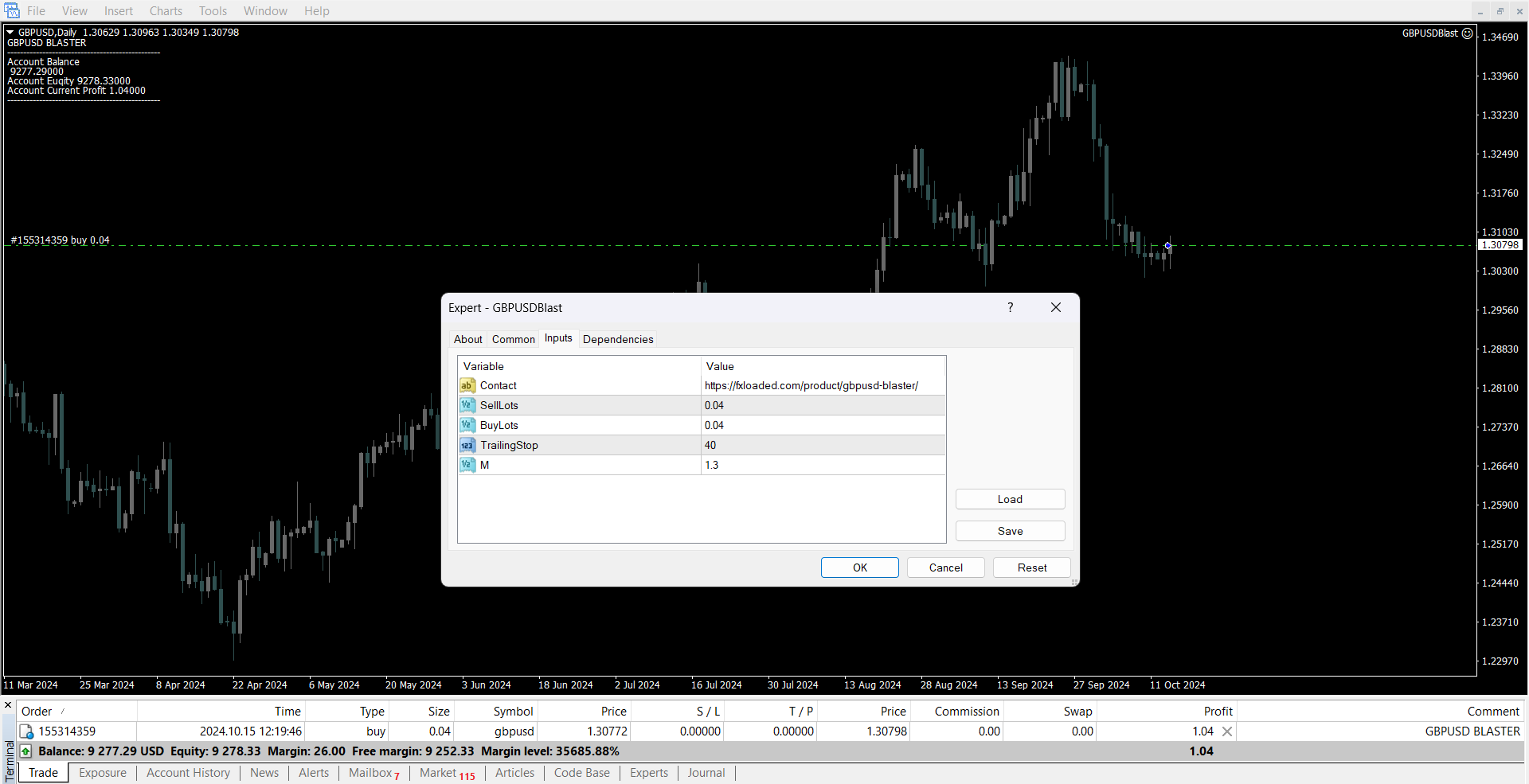Close the Terminal panel with its X
Image resolution: width=1529 pixels, height=784 pixels.
coord(8,705)
